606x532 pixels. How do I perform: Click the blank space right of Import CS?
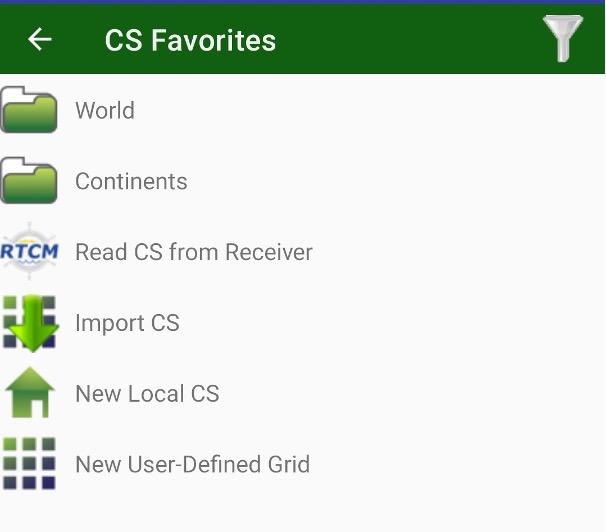coord(390,323)
